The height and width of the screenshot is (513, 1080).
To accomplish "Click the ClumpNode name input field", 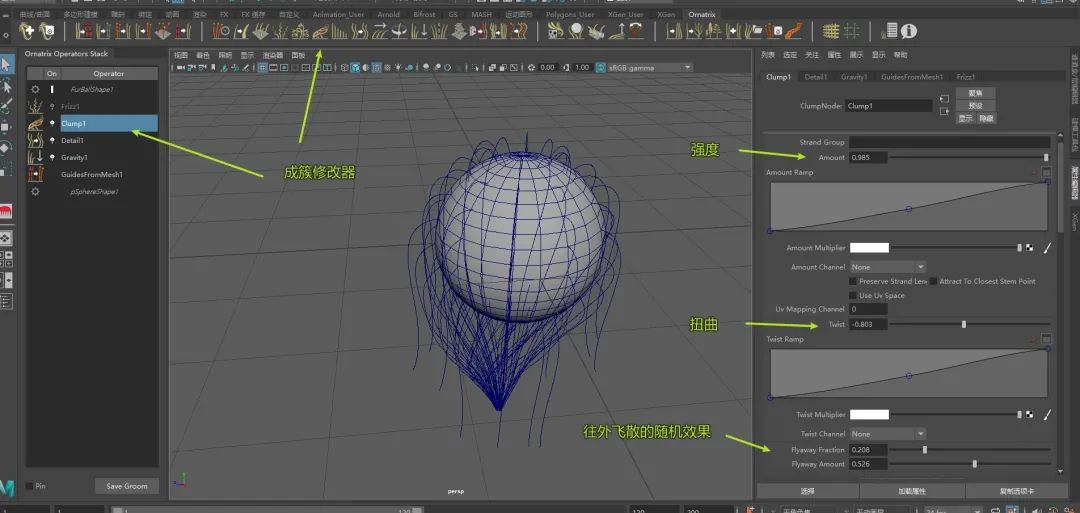I will (x=888, y=105).
